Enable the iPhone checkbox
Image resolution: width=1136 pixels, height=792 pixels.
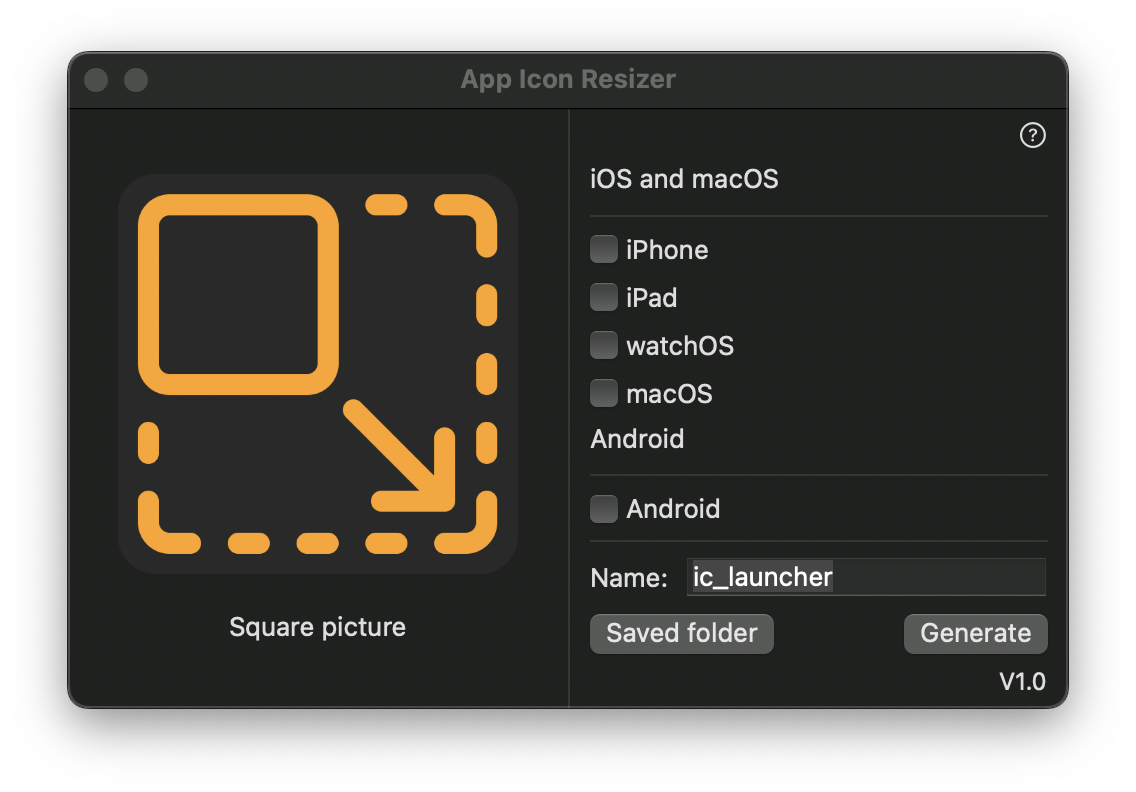(x=604, y=249)
